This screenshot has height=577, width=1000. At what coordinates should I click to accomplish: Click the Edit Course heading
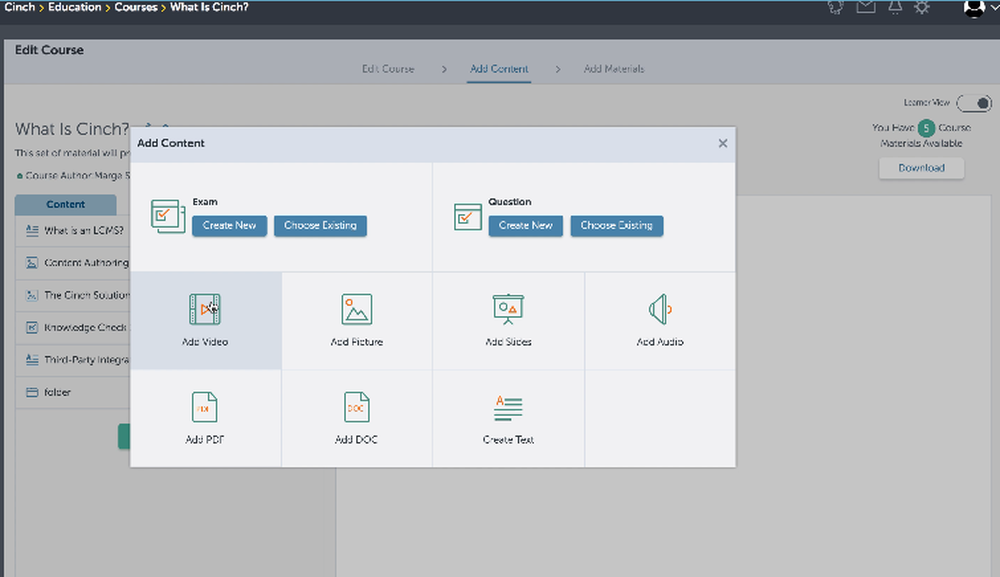point(49,50)
